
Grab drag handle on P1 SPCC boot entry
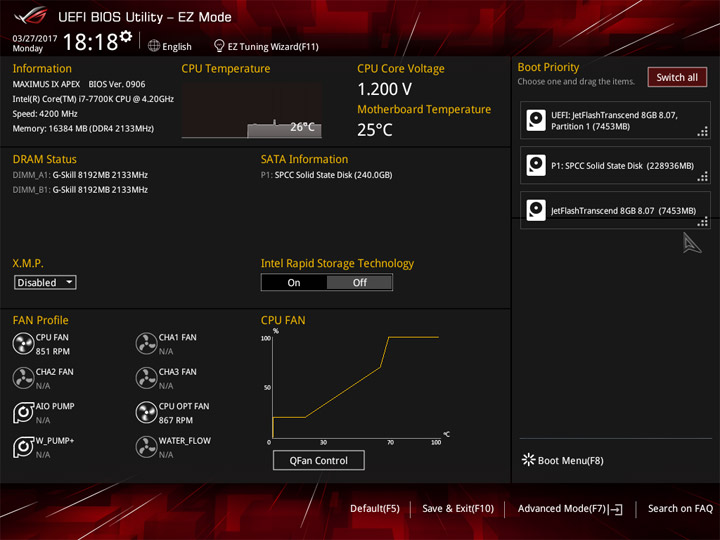point(703,177)
